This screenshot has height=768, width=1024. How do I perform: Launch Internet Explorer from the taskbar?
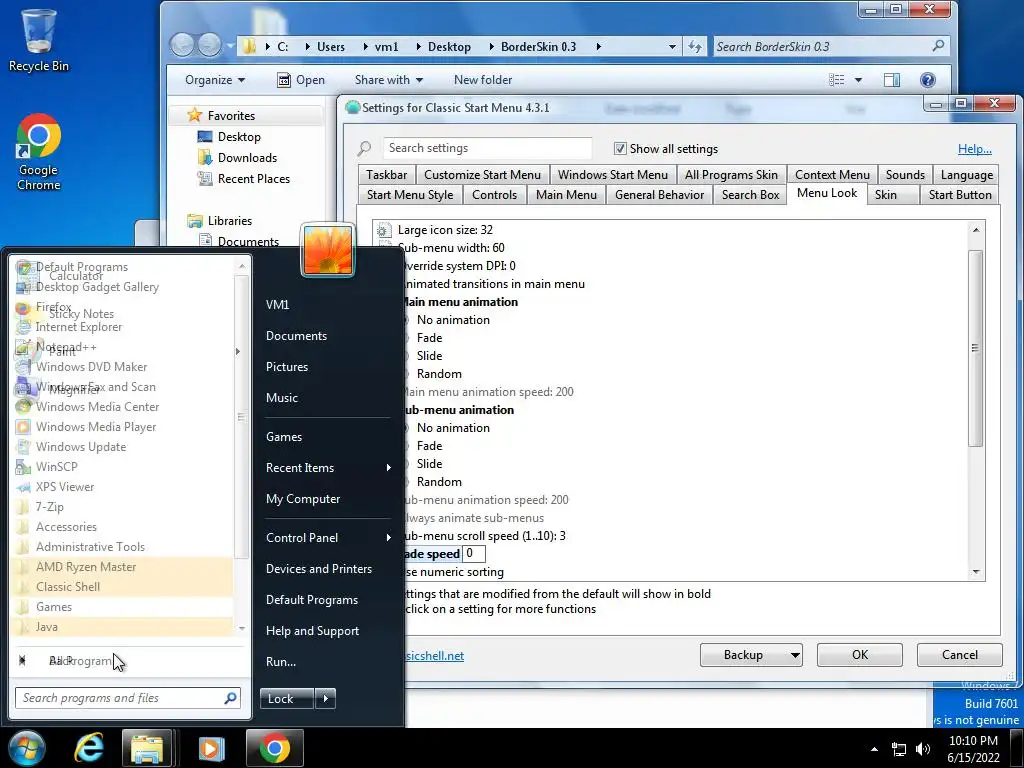pos(89,748)
